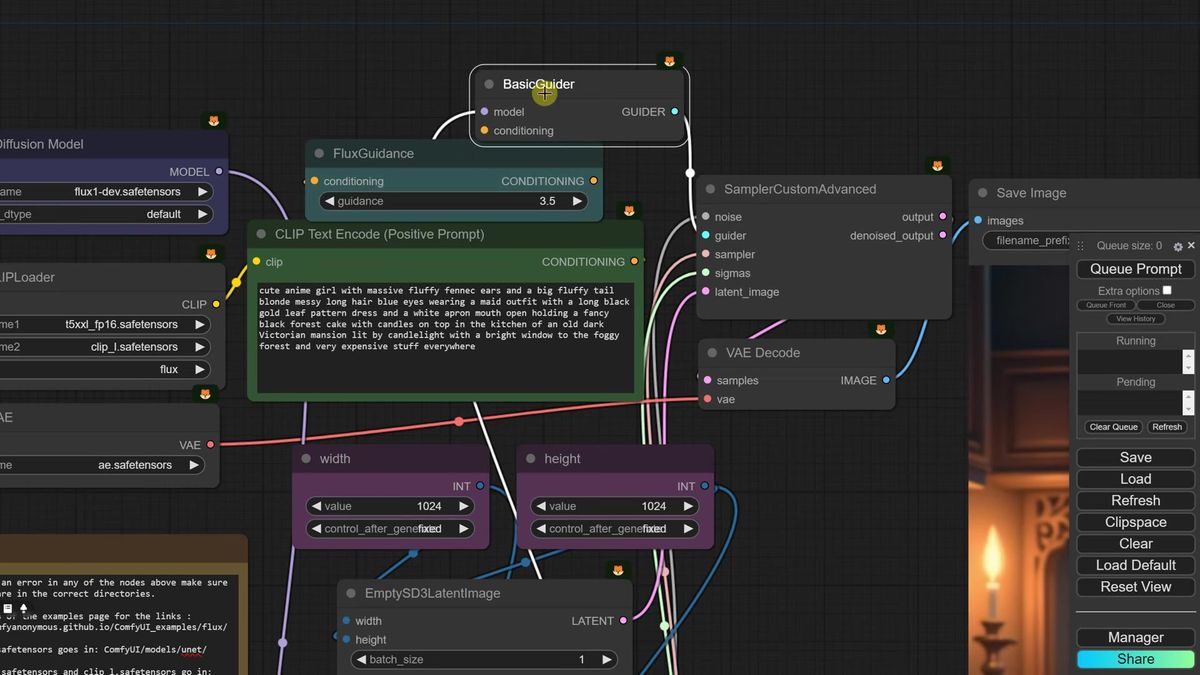Collapse the width node via title dot

(x=306, y=458)
